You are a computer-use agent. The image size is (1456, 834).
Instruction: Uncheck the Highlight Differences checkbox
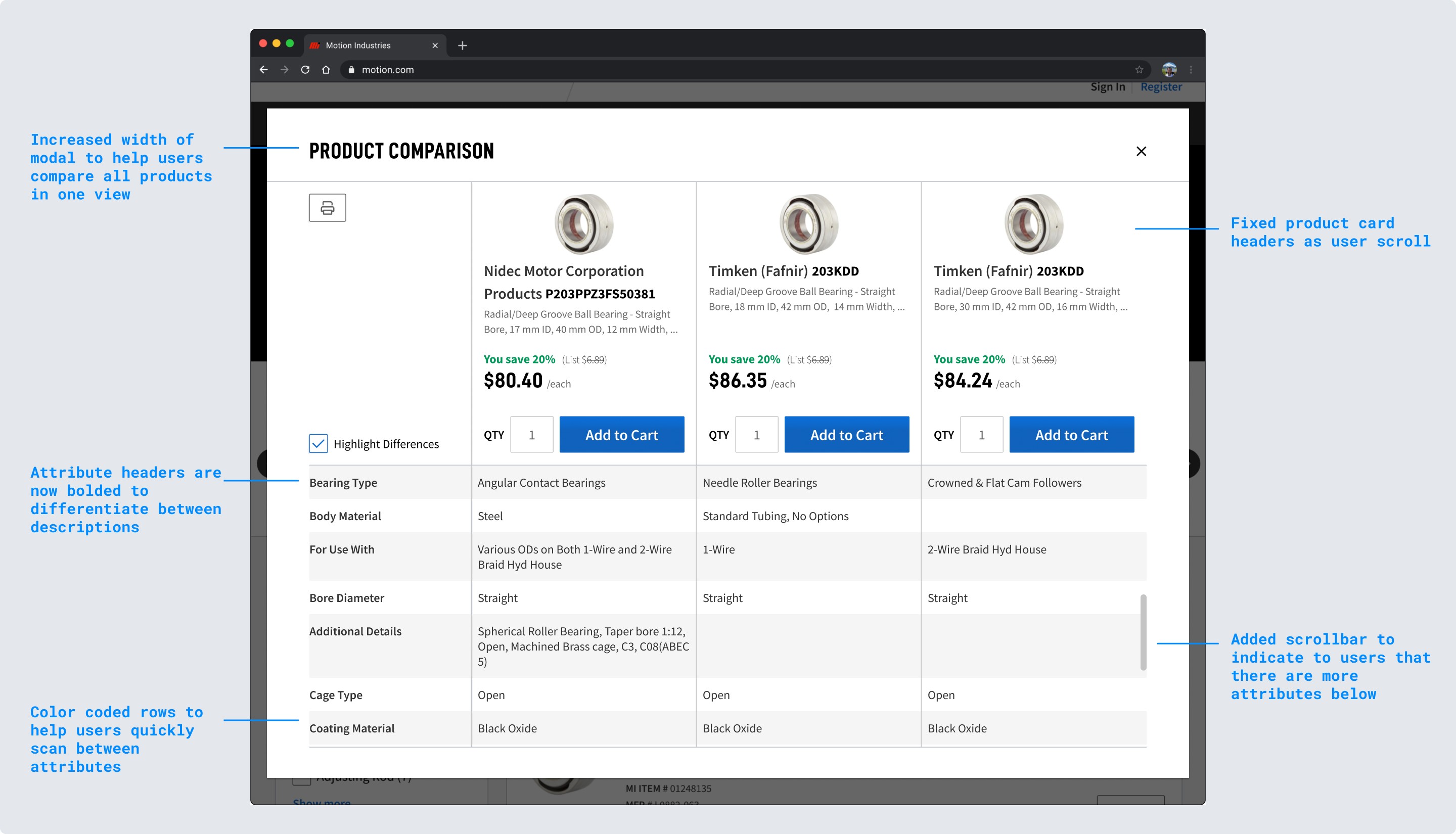[x=318, y=443]
